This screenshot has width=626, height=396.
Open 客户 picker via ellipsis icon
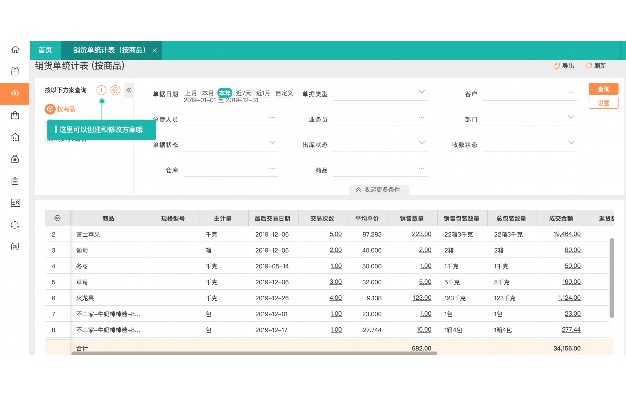571,93
